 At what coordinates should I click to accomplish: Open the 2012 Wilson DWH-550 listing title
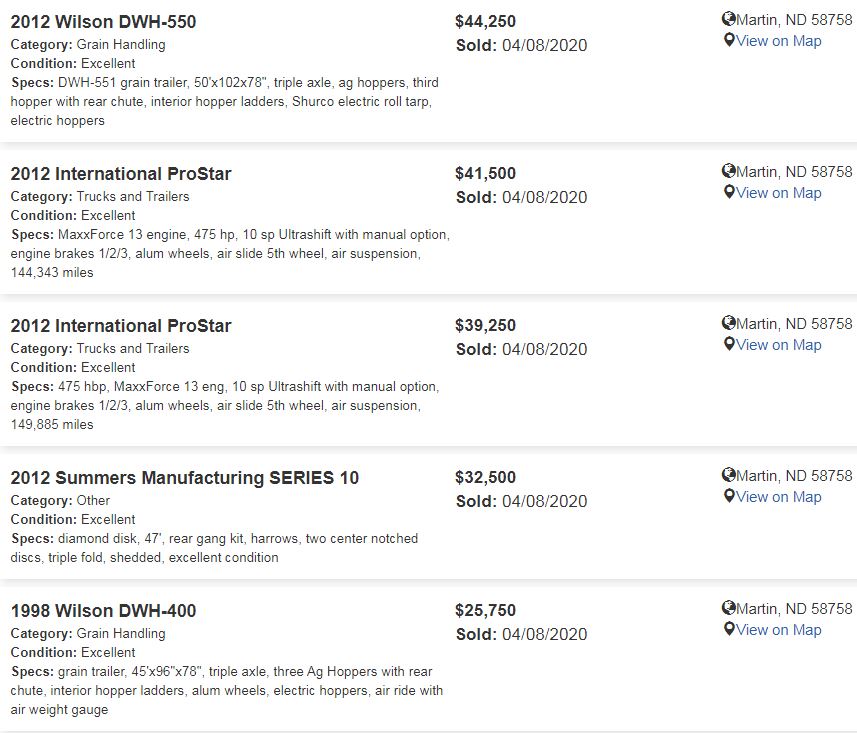click(x=103, y=22)
